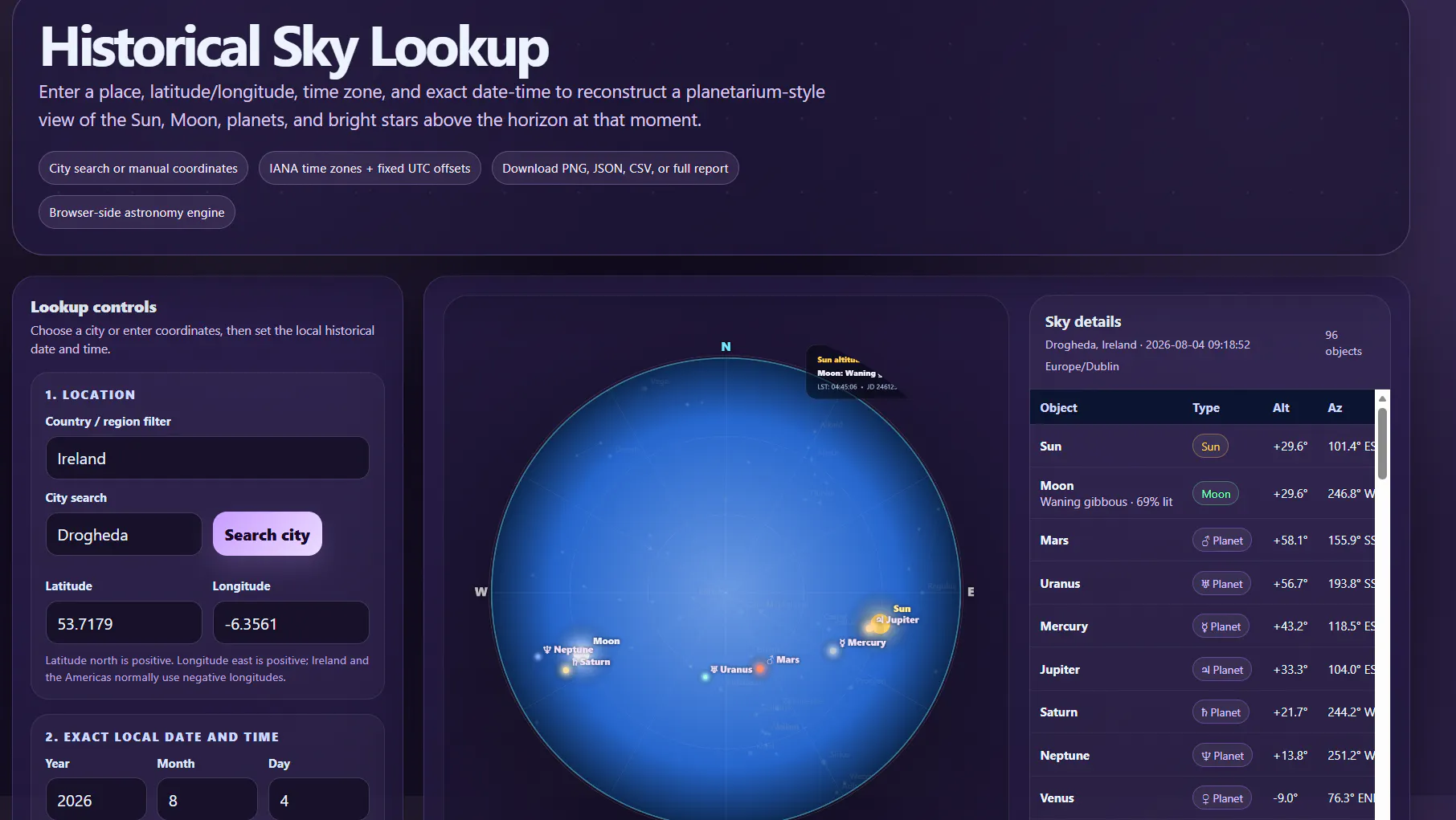Viewport: 1456px width, 820px height.
Task: Click the Saturn marker on the sky map
Action: [x=566, y=669]
